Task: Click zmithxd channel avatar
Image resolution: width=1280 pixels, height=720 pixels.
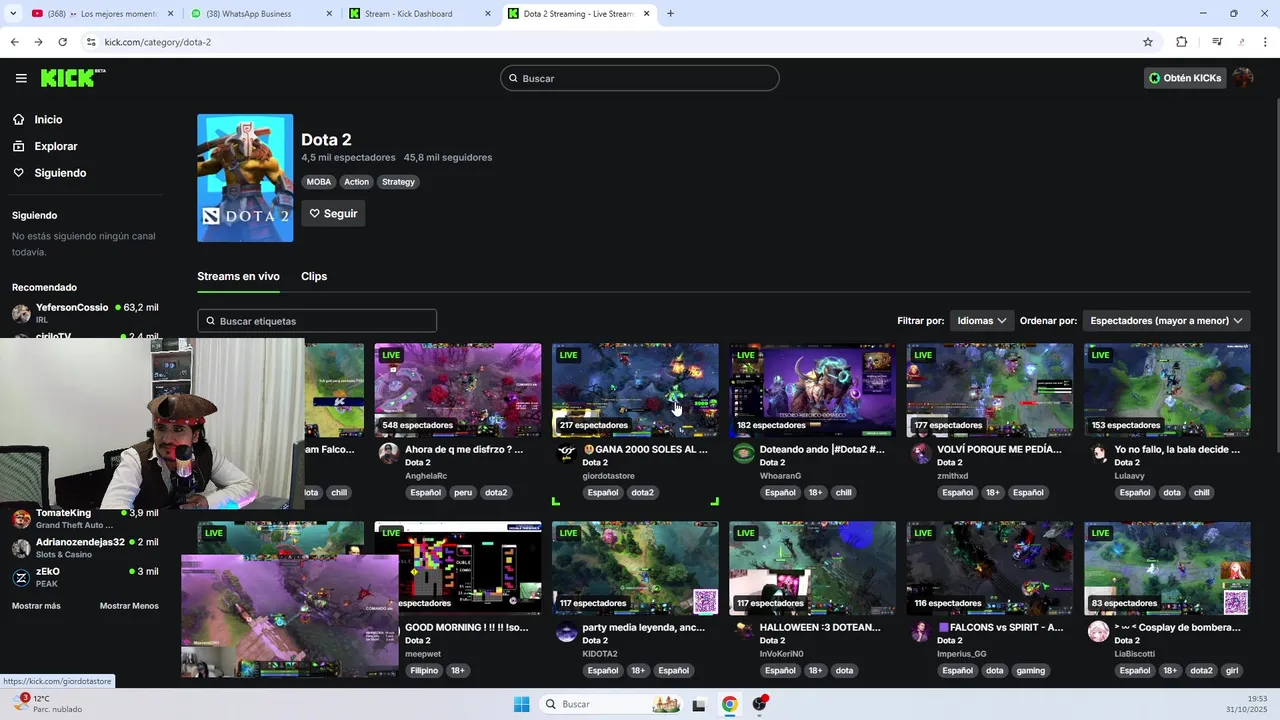Action: point(921,453)
